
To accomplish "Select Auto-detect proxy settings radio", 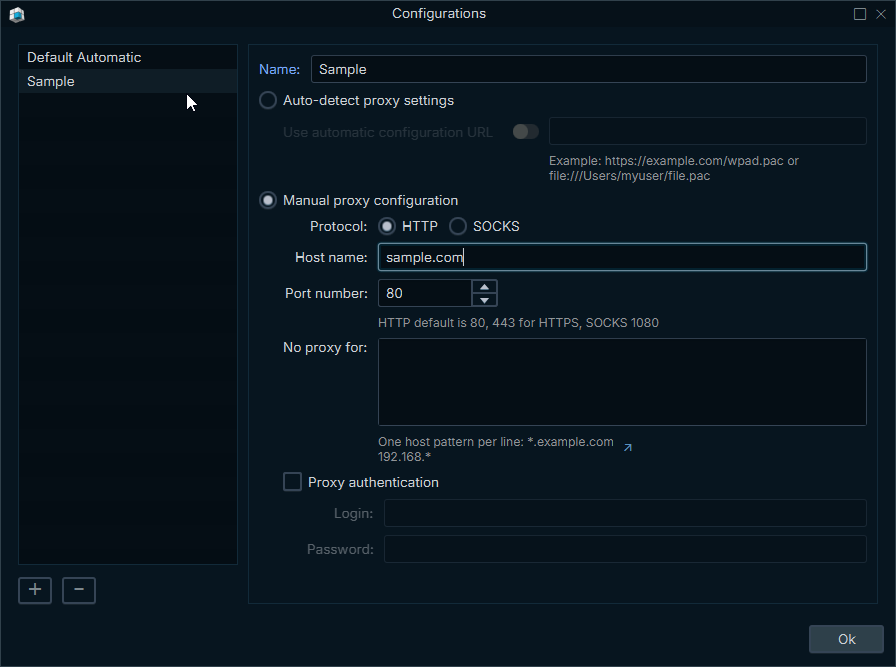I will (268, 100).
